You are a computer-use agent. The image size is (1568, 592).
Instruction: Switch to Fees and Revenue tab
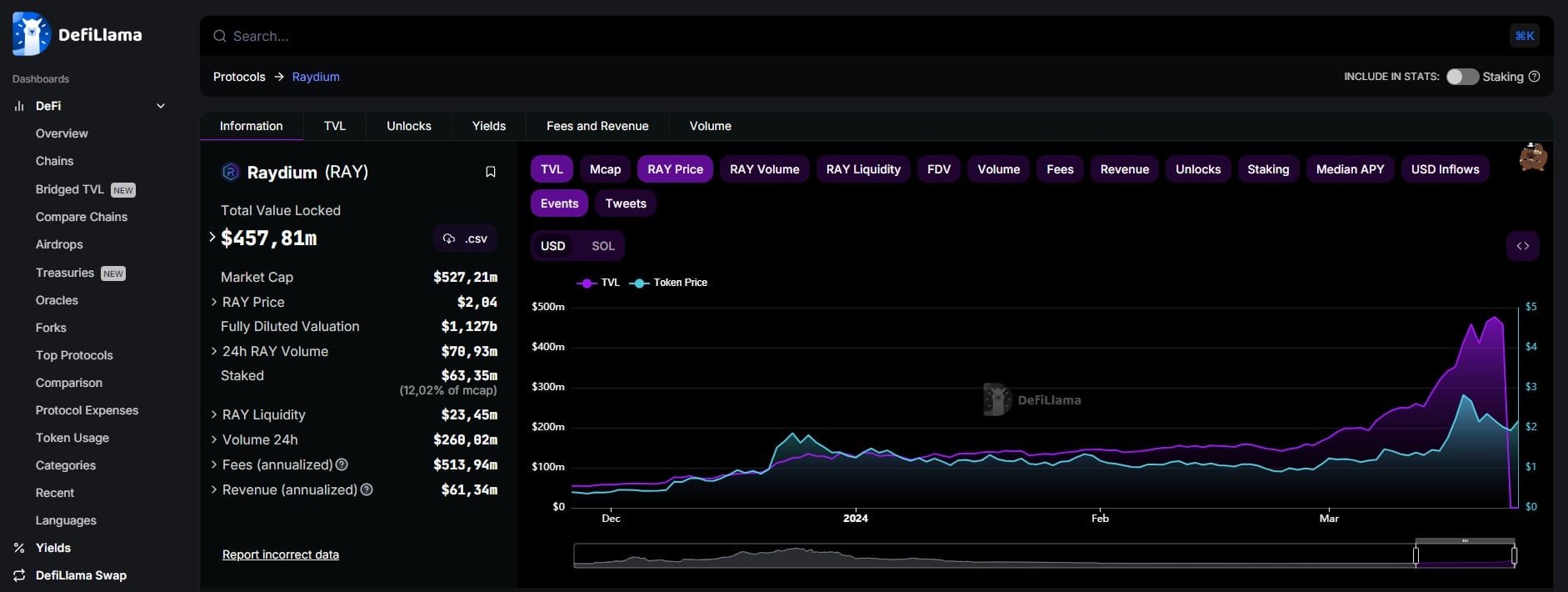(x=597, y=126)
